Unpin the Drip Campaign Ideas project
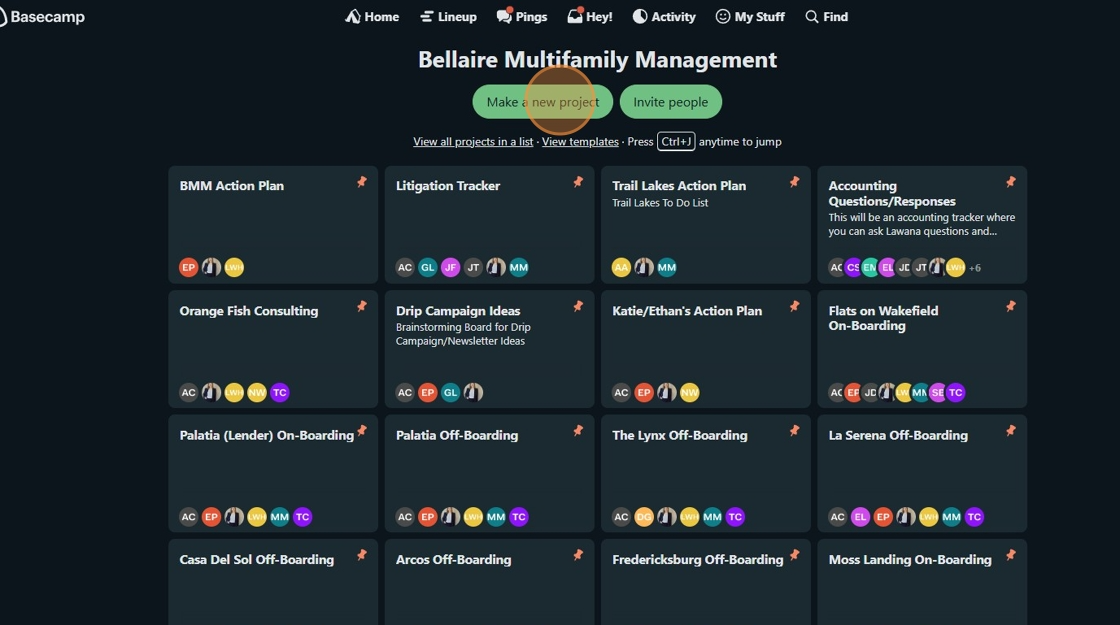This screenshot has height=625, width=1120. point(578,306)
